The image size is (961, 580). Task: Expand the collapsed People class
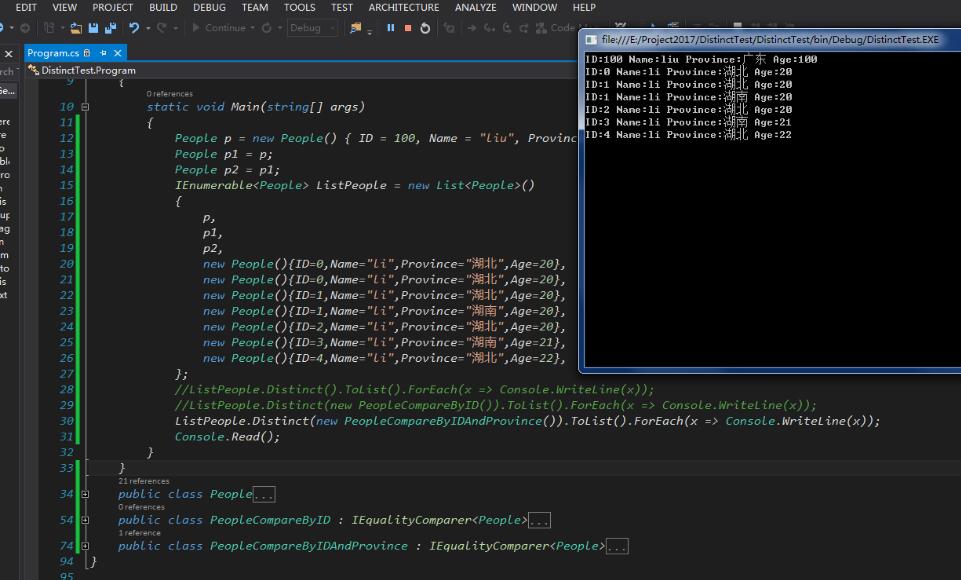click(85, 494)
